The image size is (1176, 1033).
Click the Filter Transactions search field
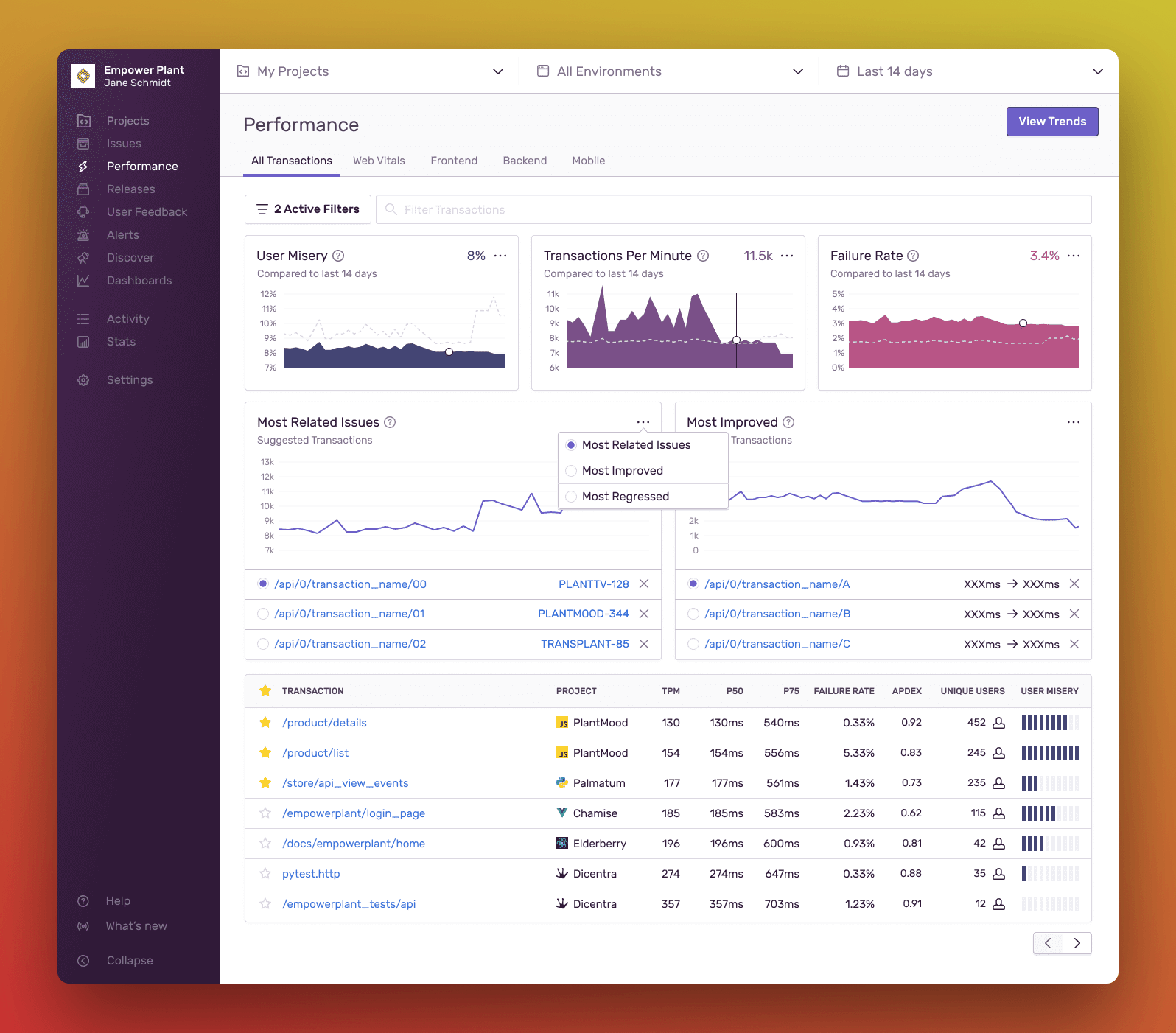733,210
